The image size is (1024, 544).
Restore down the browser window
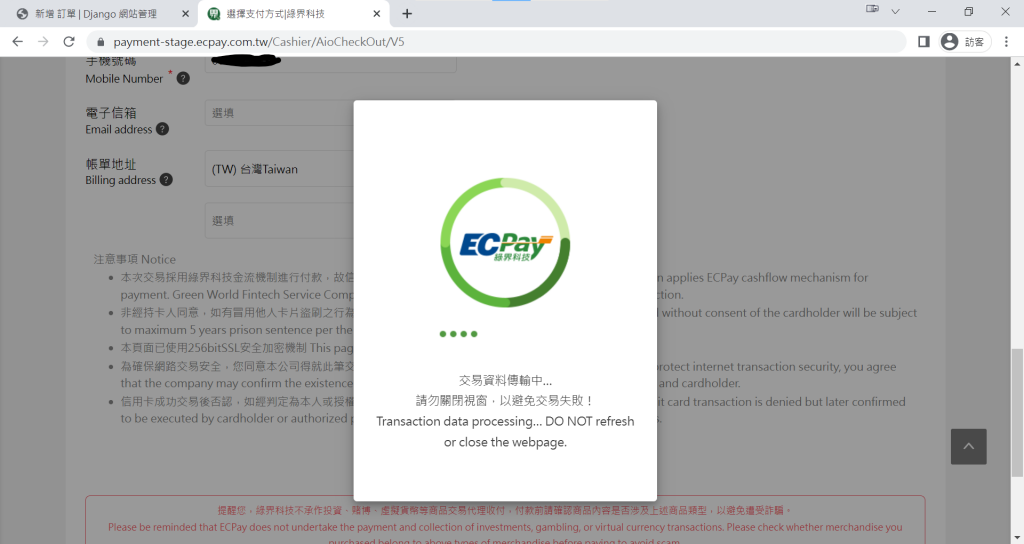968,12
